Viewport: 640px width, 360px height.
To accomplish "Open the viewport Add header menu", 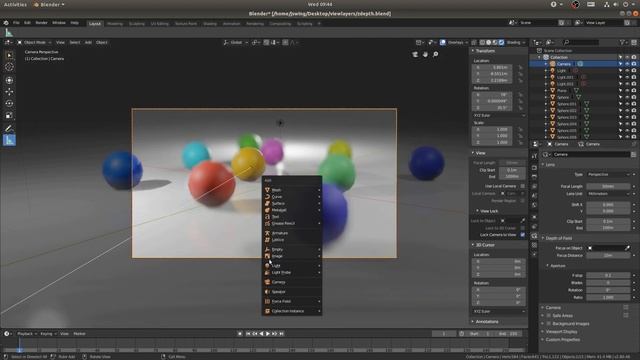I will (88, 42).
